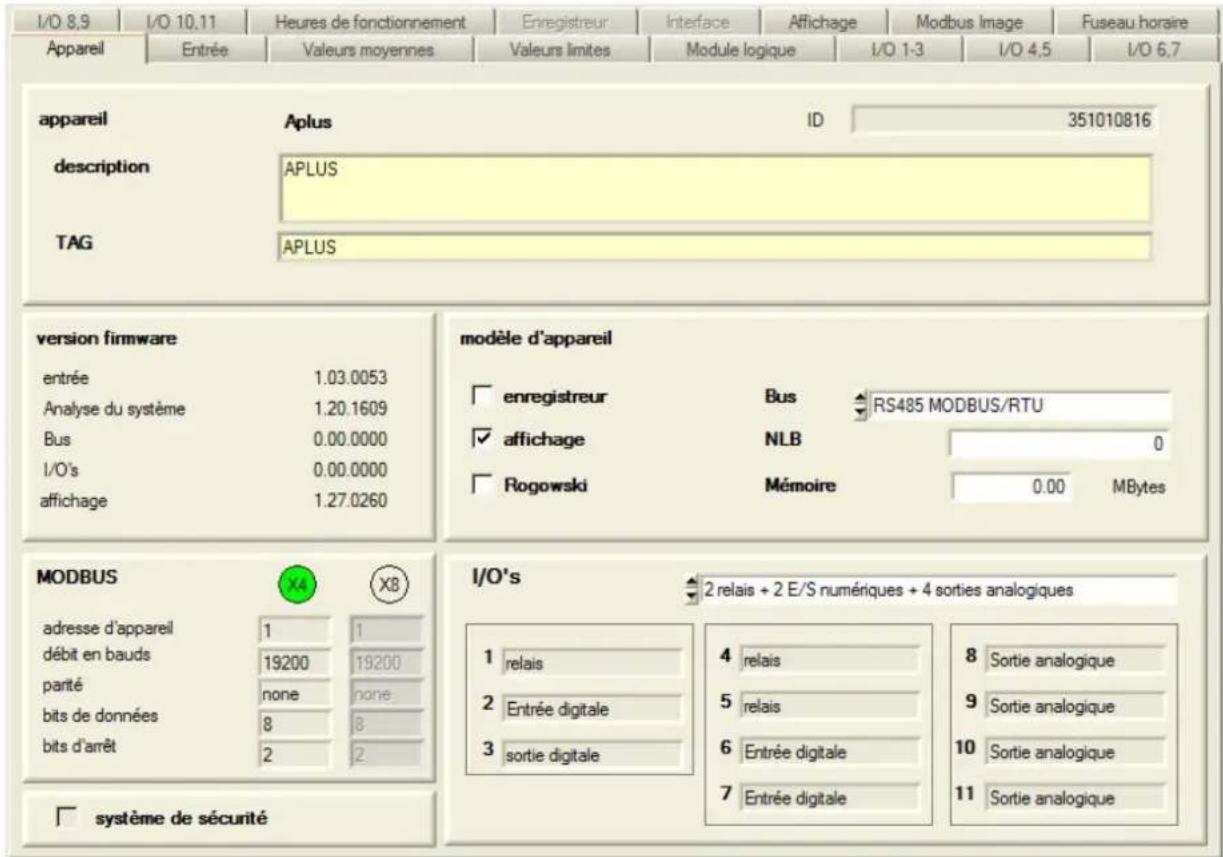Click entrée firmware version 1.03.0053
1223x857 pixels.
[348, 377]
